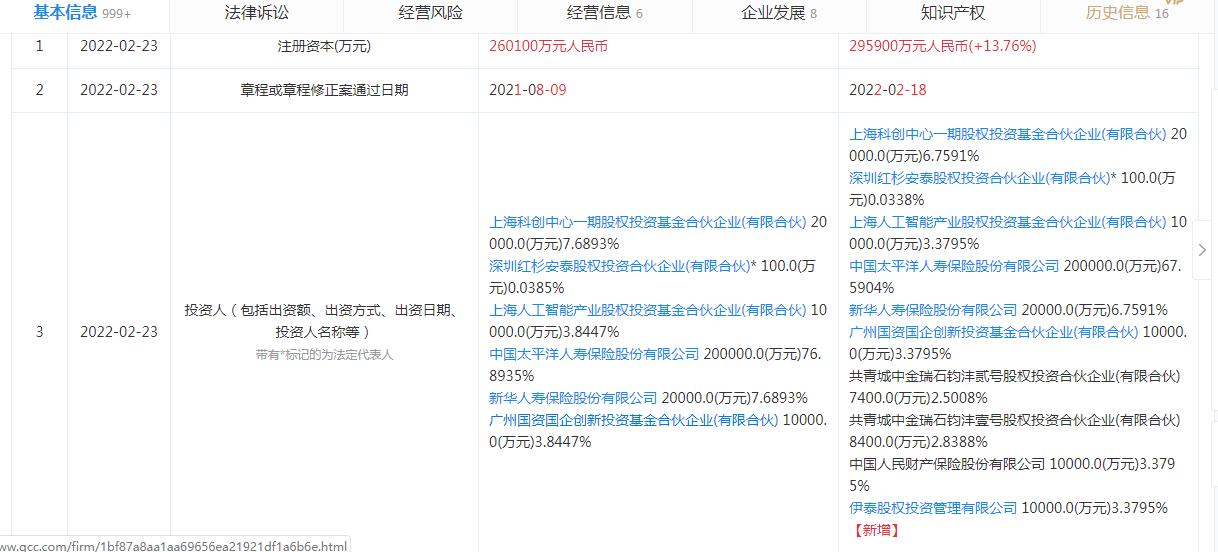The height and width of the screenshot is (552, 1218).
Task: Select 295900万元人民币(+13.76%) value
Action: tap(943, 46)
